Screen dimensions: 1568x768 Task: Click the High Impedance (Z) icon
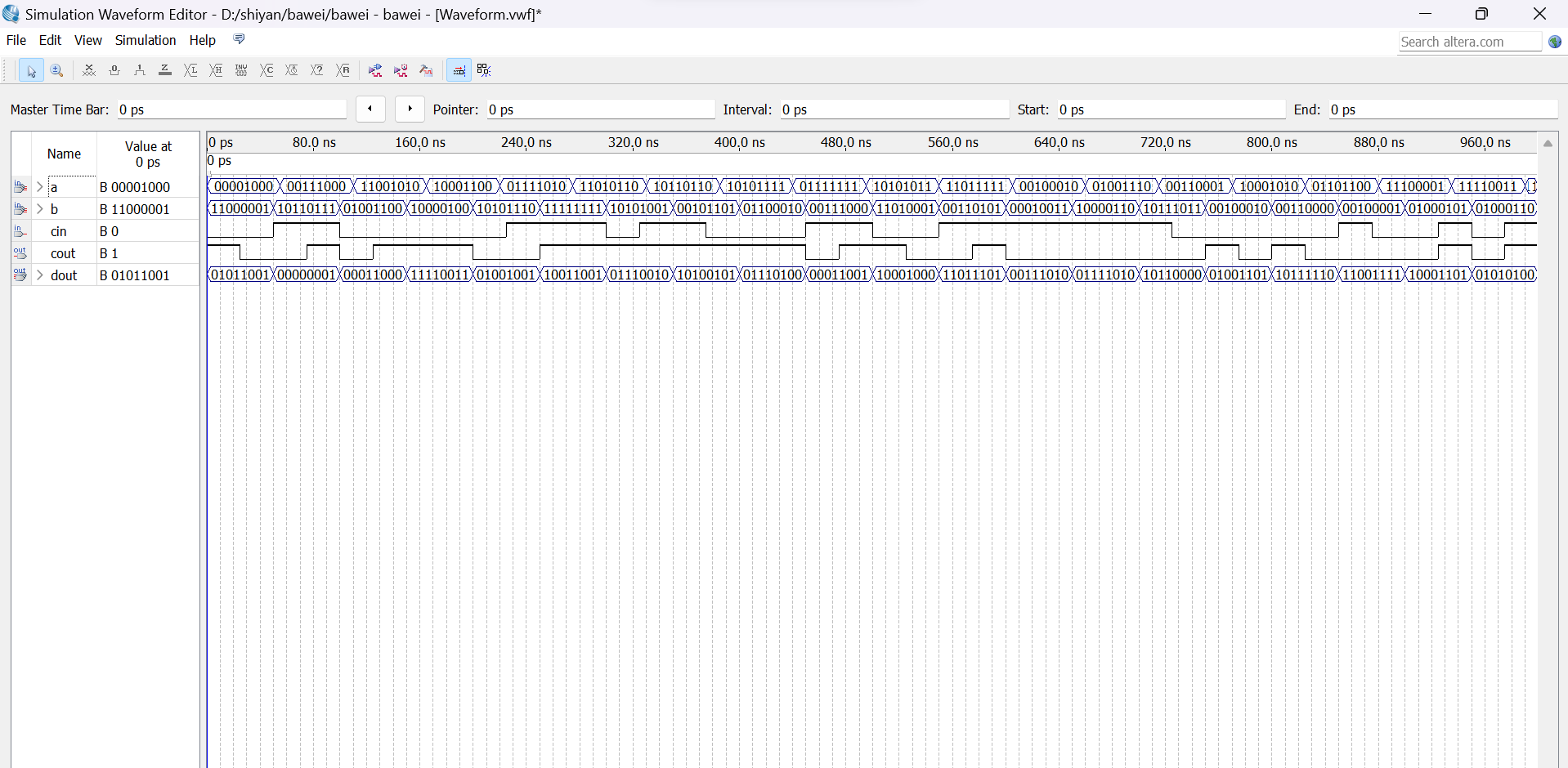(165, 71)
